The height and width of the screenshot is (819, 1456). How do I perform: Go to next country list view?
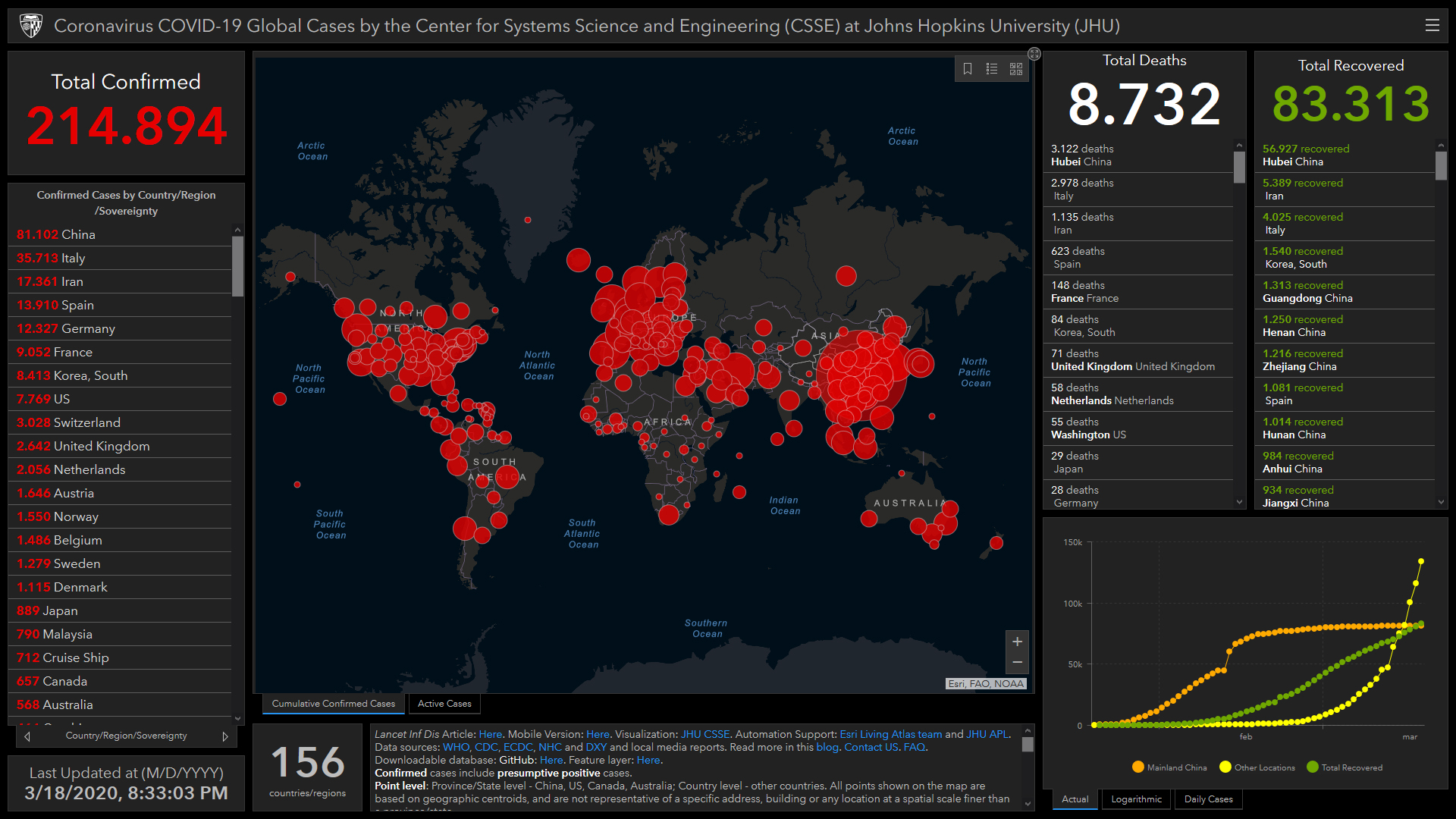click(225, 736)
